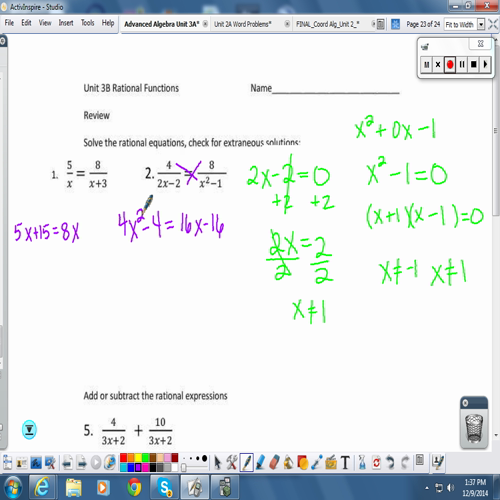Pick the bright green color swatch
This screenshot has height=500, width=500.
pos(145,458)
